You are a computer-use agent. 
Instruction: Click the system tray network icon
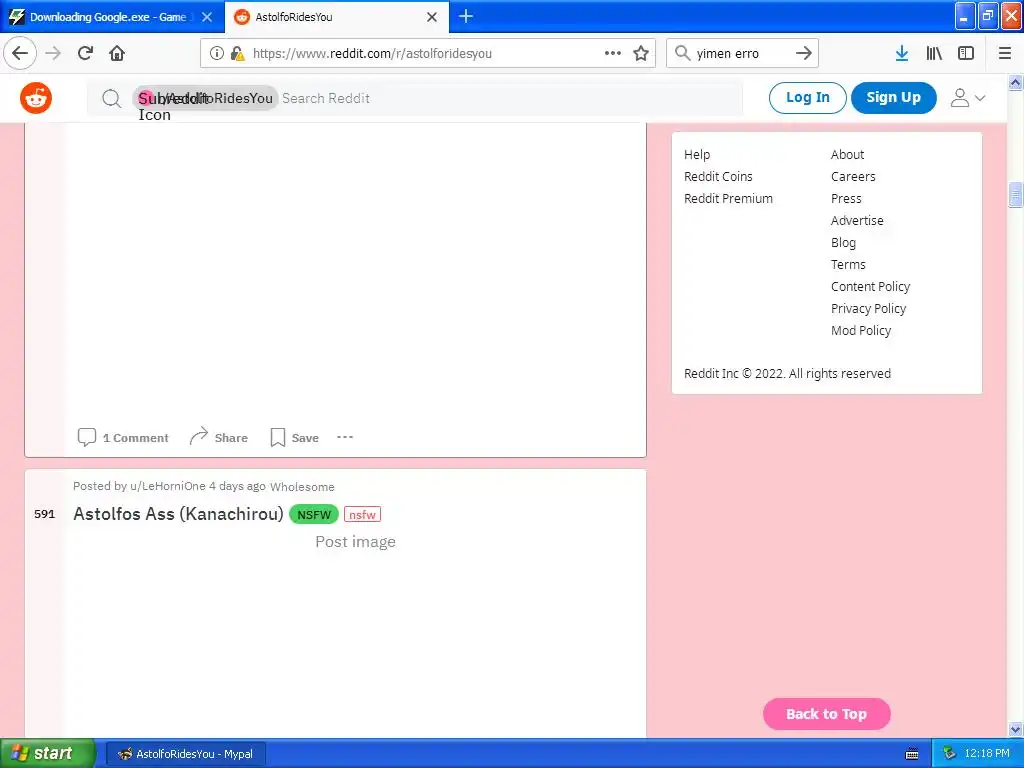(x=949, y=754)
